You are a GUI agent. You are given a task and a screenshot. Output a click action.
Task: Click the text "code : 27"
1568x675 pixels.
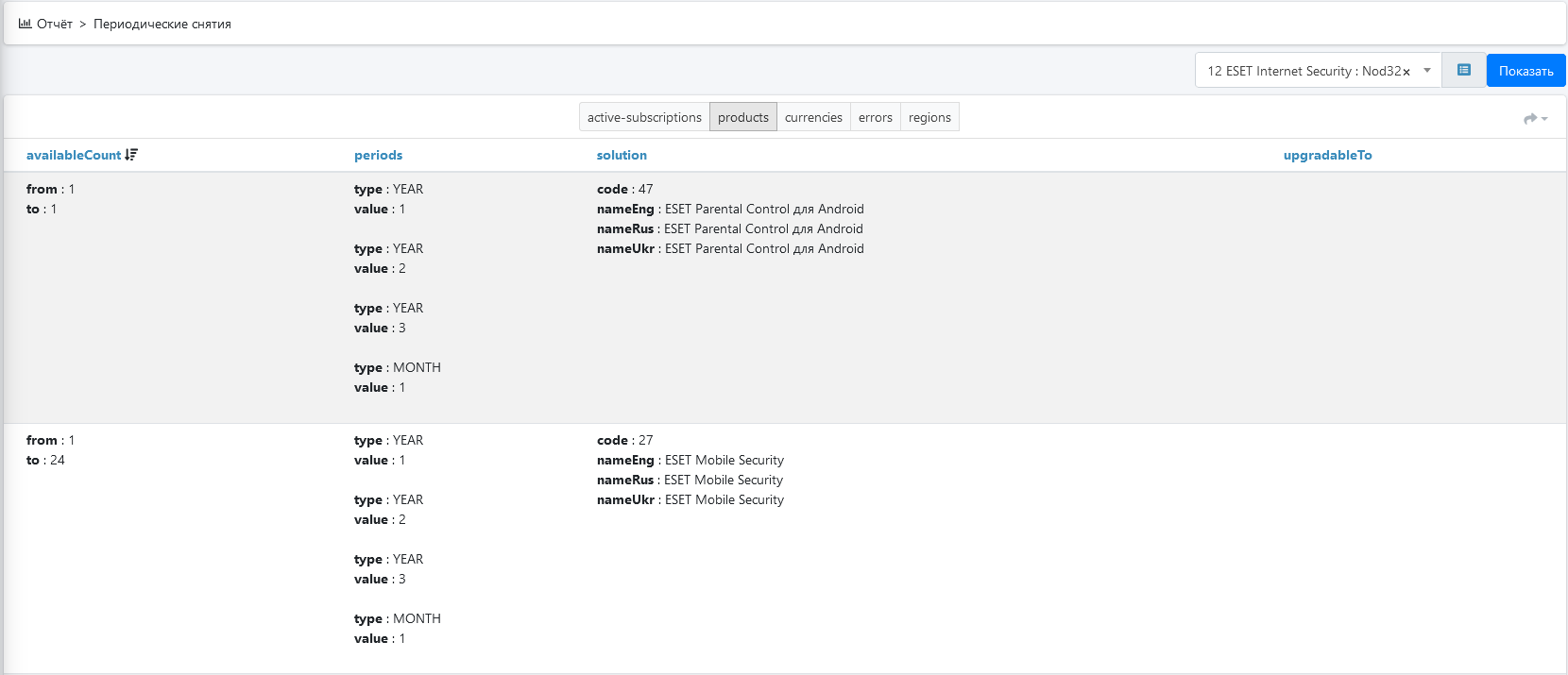[624, 440]
